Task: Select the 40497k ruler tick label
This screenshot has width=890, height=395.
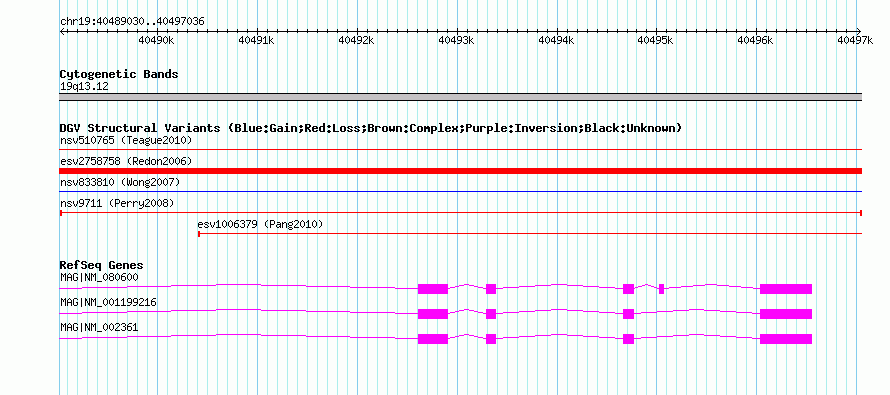Action: (855, 40)
